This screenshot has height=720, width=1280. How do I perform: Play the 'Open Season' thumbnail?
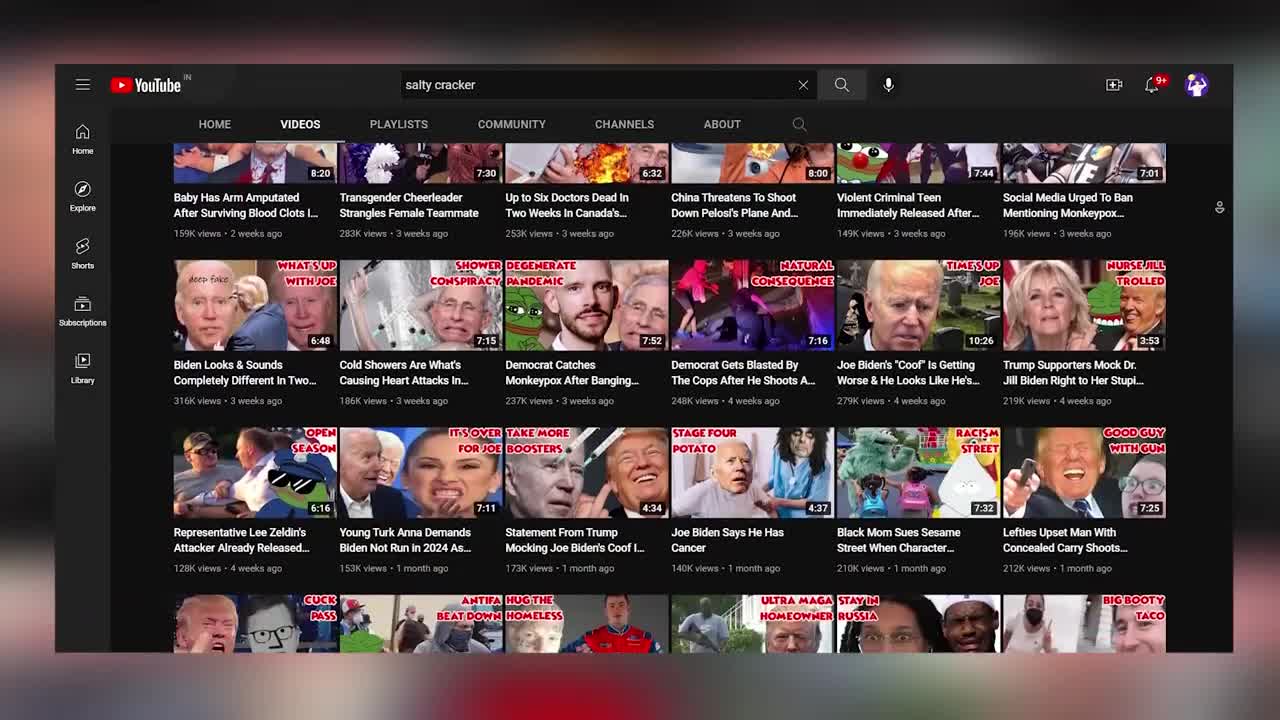point(255,473)
